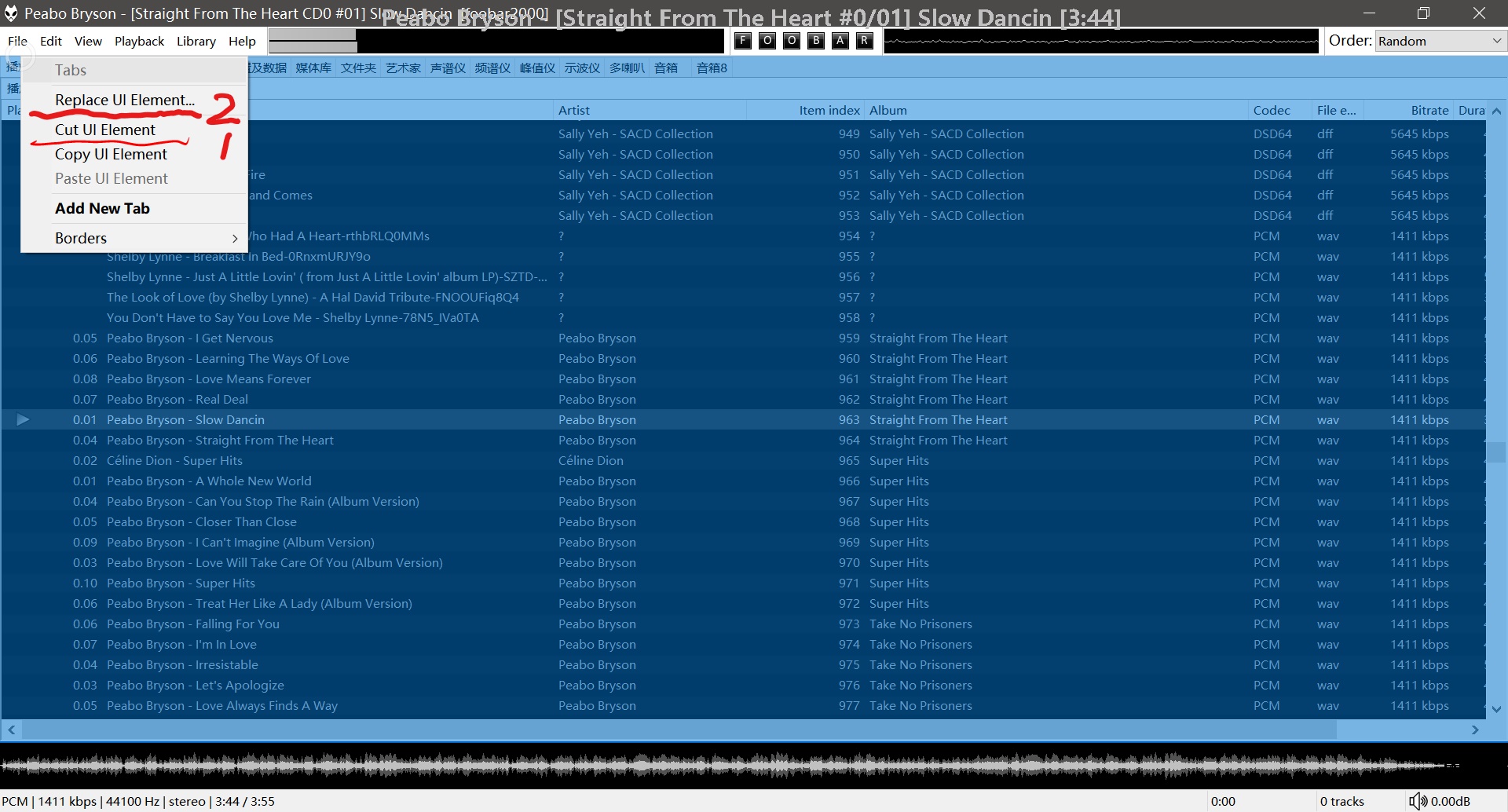
Task: Click the volume speaker icon in status bar
Action: (1418, 801)
